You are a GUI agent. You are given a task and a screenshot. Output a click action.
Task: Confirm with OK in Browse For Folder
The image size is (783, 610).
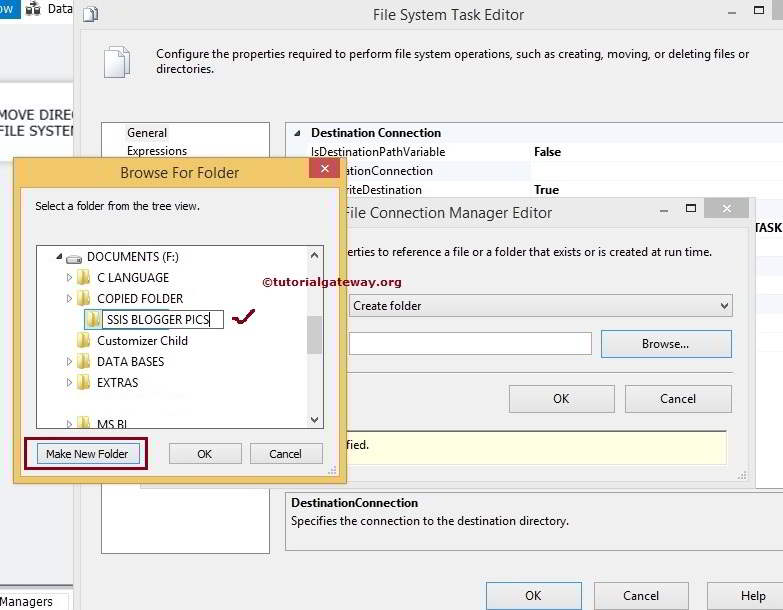coord(205,454)
